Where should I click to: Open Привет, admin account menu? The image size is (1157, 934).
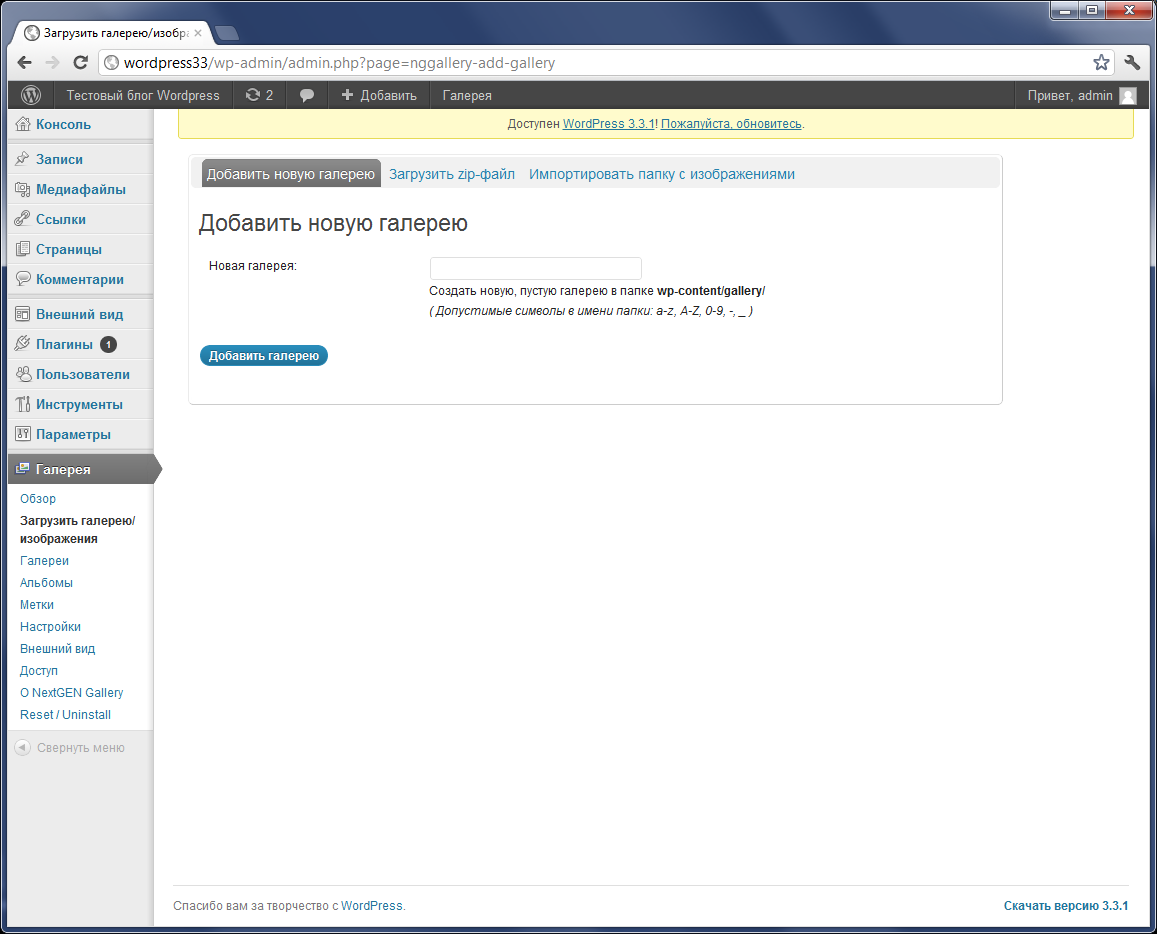point(1082,95)
